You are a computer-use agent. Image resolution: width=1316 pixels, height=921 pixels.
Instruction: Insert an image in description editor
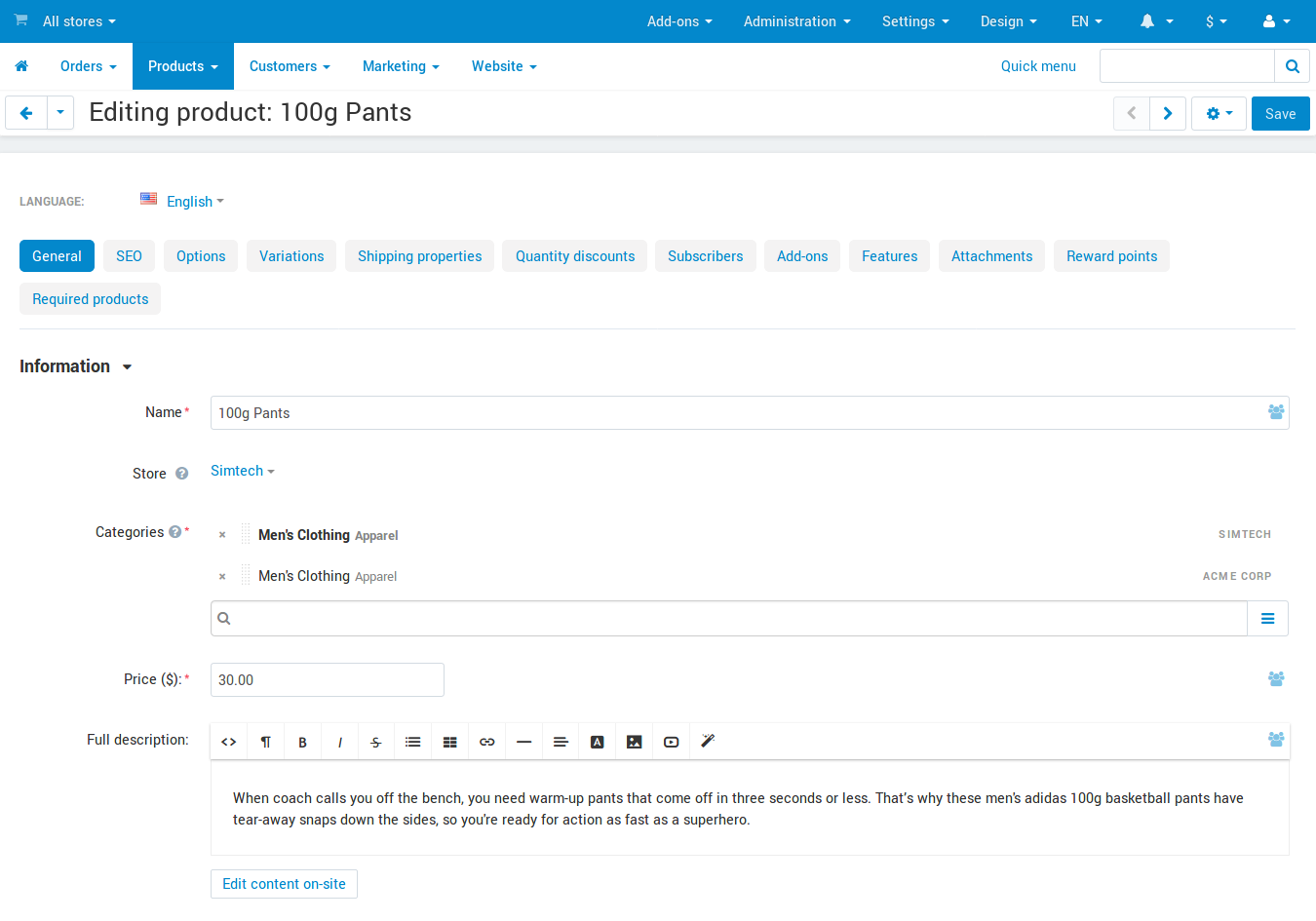click(635, 742)
